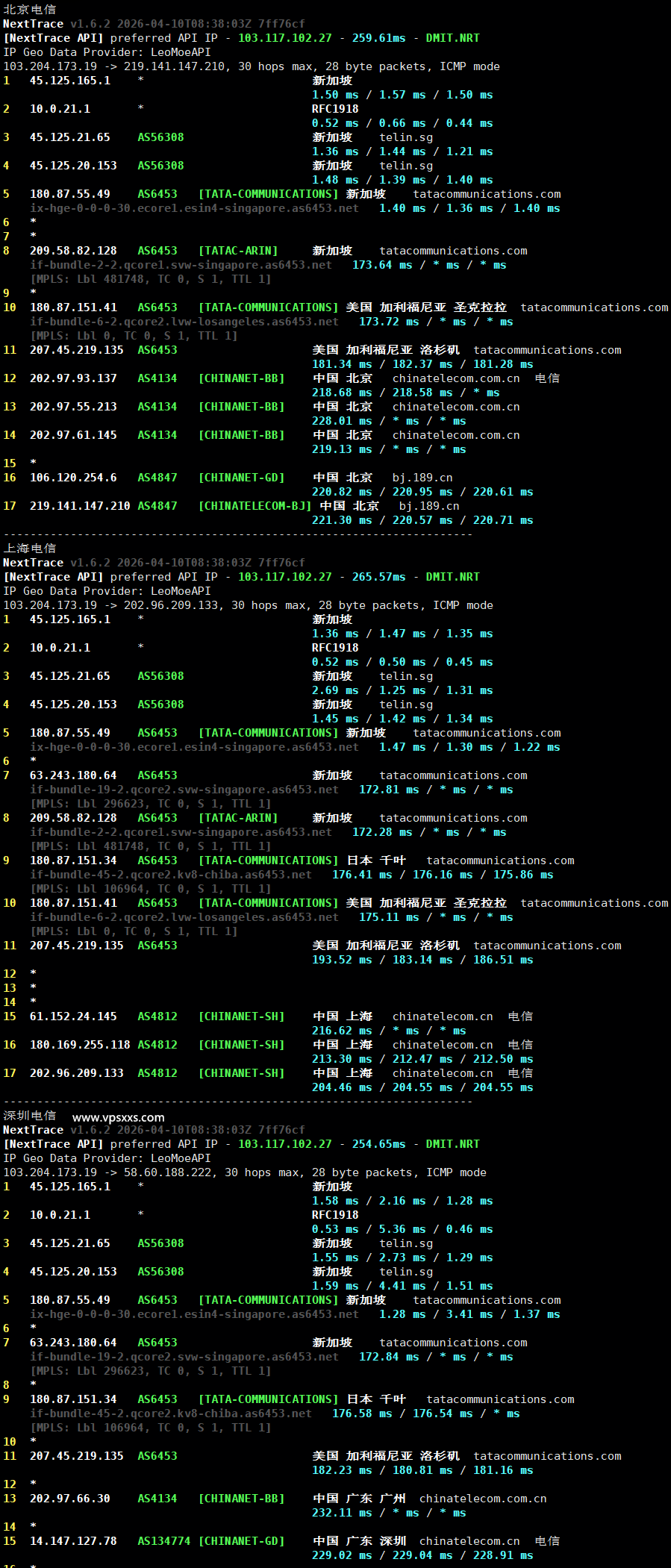Click the AS134774 ASN label
This screenshot has width=671, height=1568.
164,1541
